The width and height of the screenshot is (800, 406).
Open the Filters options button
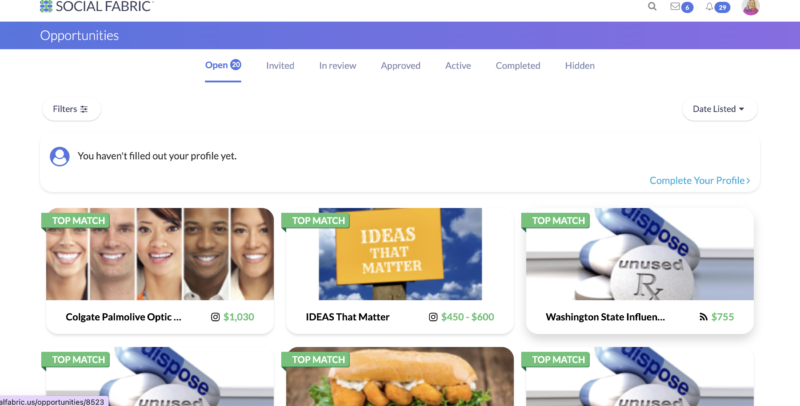71,109
